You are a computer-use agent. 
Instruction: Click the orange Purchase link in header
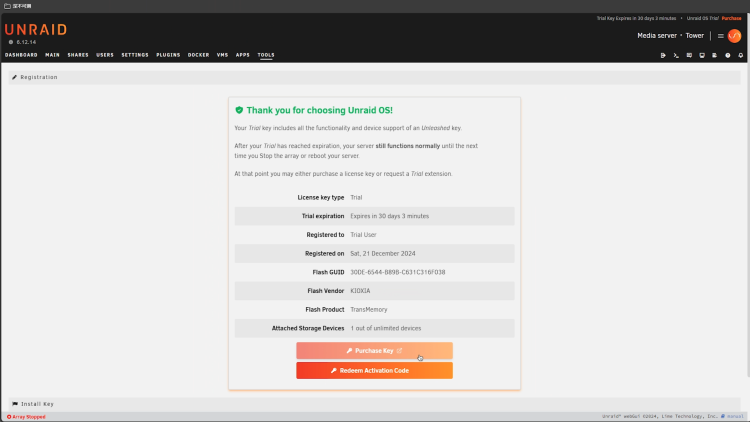[x=731, y=18]
